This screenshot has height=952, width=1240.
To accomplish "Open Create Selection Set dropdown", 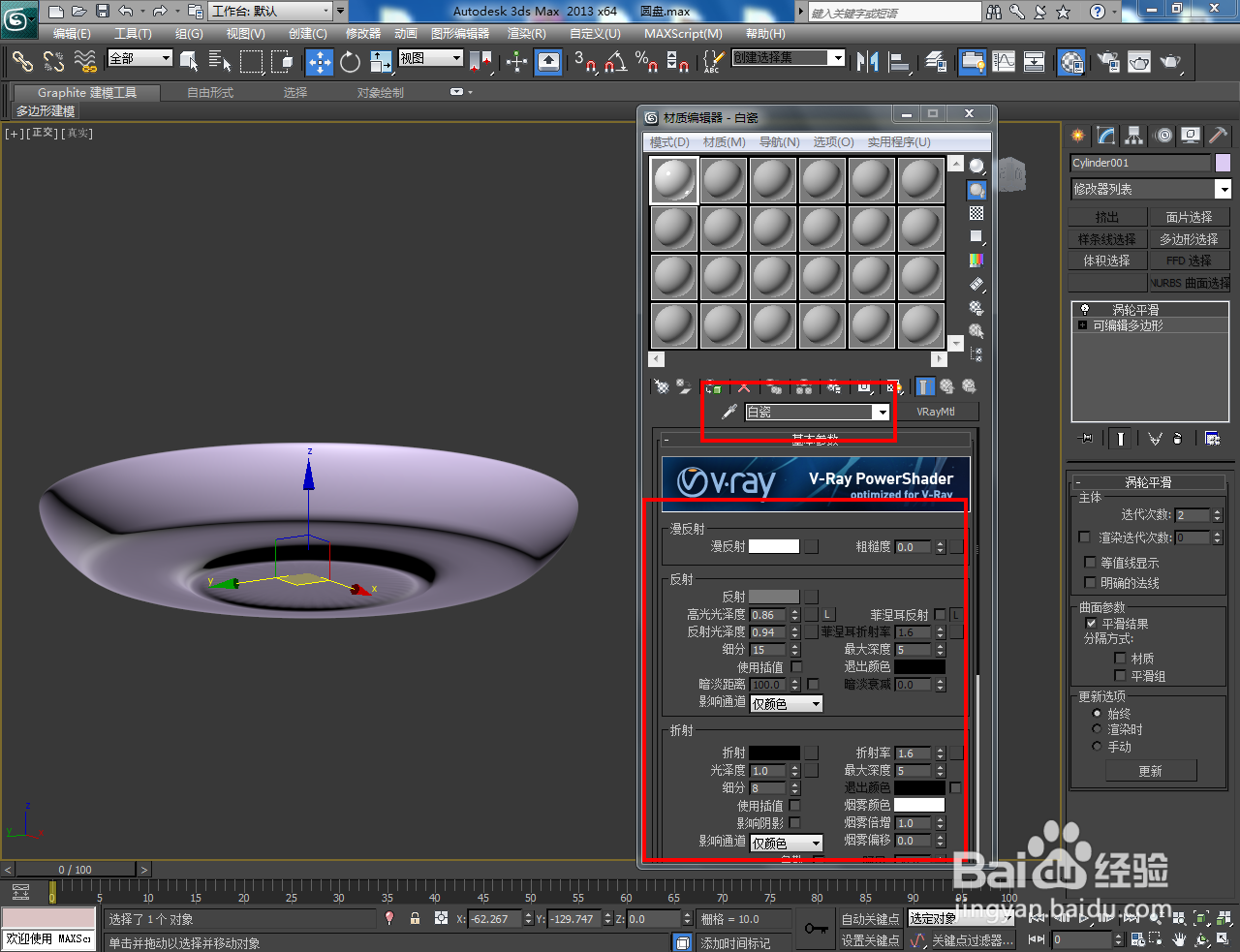I will 837,58.
